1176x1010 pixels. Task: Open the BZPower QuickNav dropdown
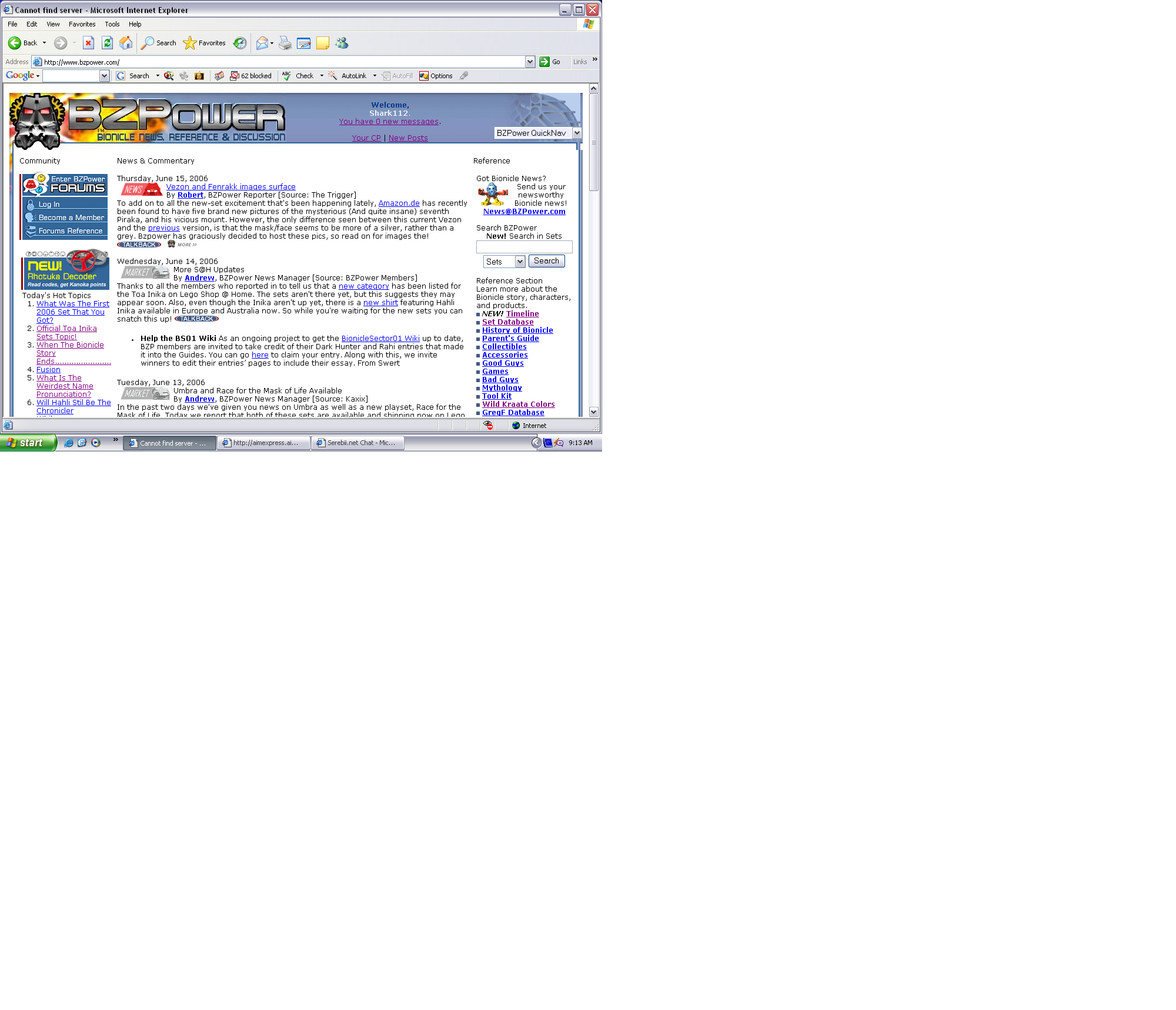click(577, 133)
